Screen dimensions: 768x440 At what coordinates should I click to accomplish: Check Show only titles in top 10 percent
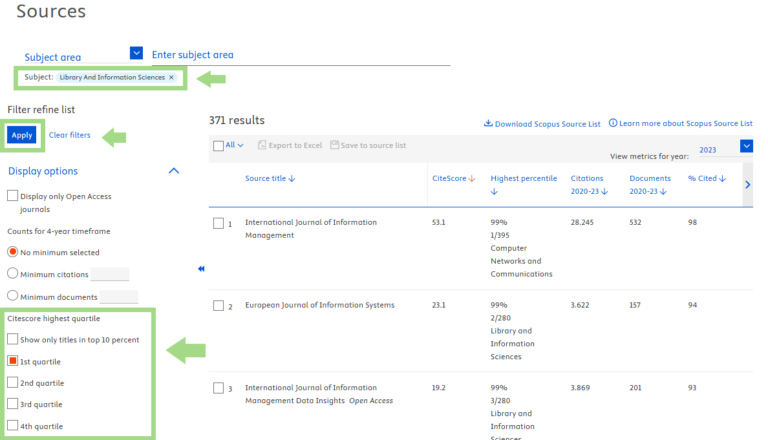click(12, 340)
